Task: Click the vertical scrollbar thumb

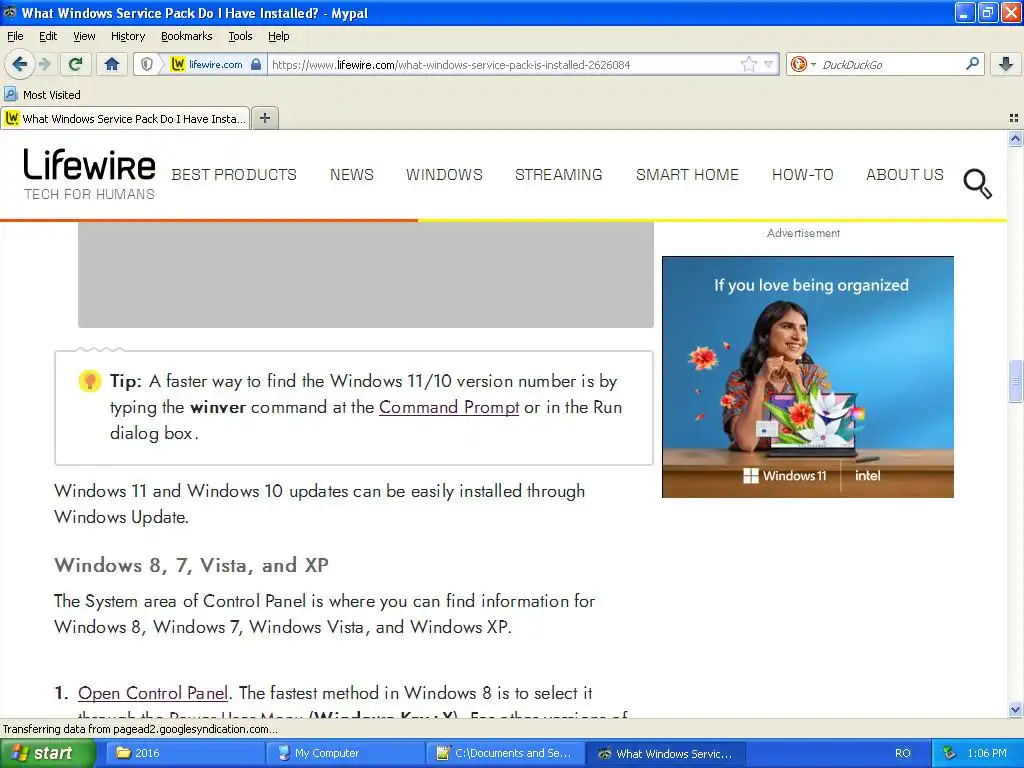Action: (1015, 381)
